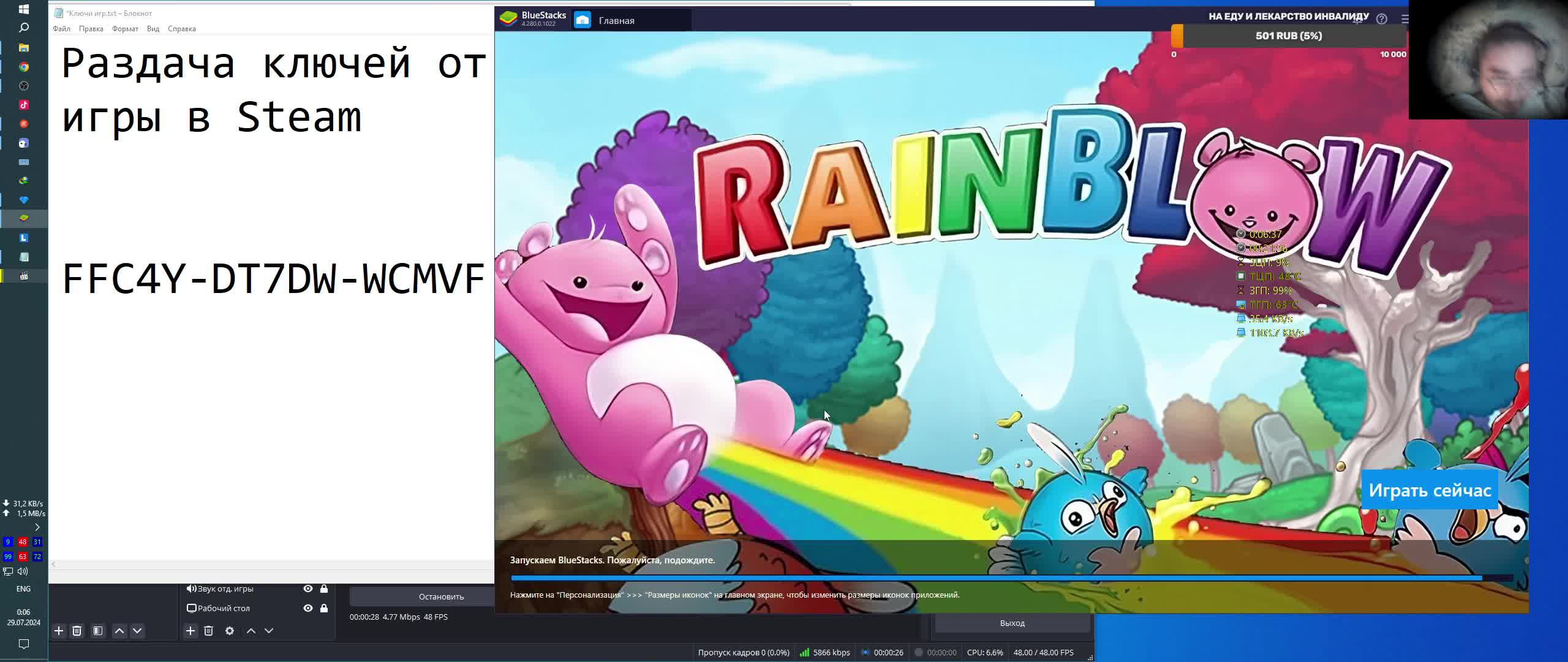Open the Формат menu in Notepad
Image resolution: width=1568 pixels, height=662 pixels.
125,29
